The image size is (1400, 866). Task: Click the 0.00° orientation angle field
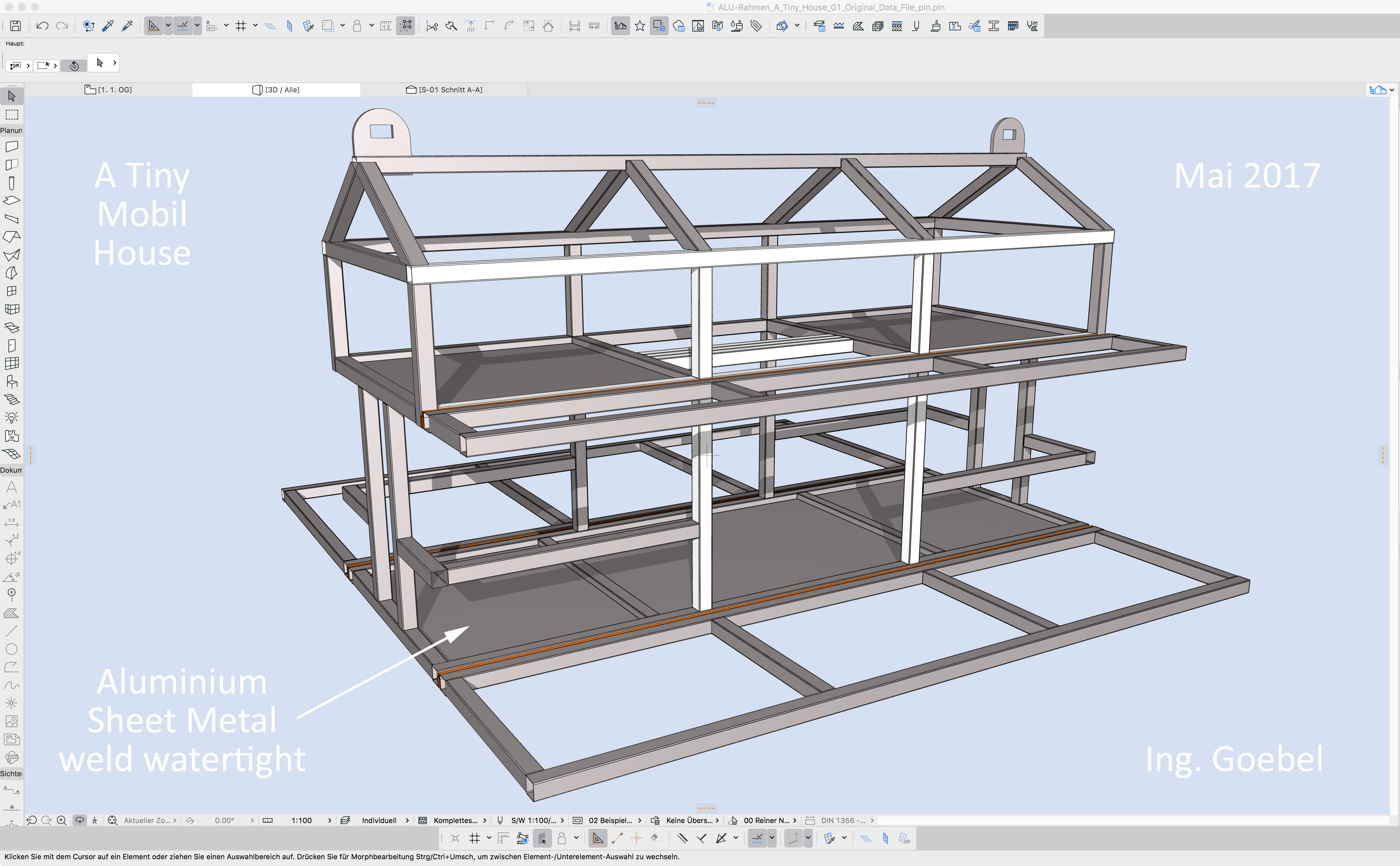[224, 820]
